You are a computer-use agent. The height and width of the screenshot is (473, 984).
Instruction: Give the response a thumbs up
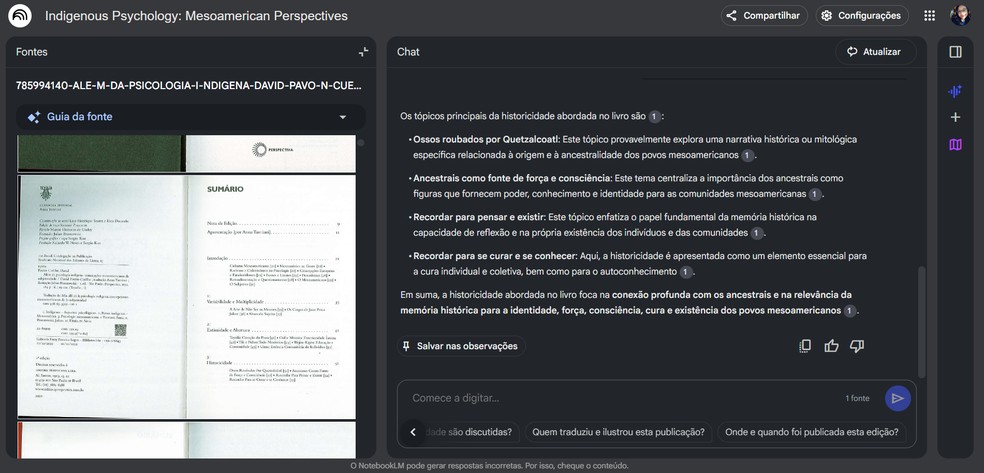(x=832, y=346)
